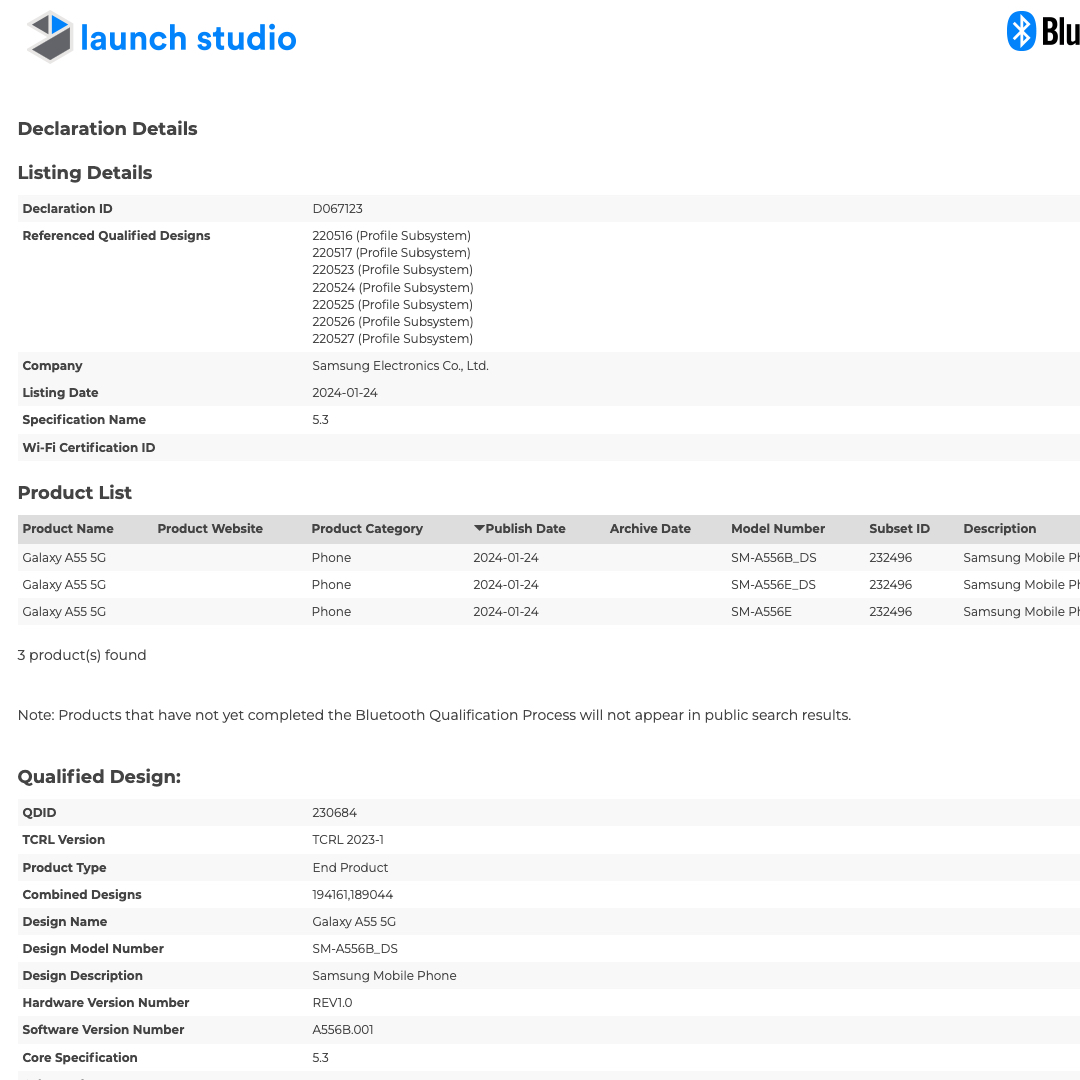
Task: Click the launch studio cube logo icon
Action: tap(50, 37)
